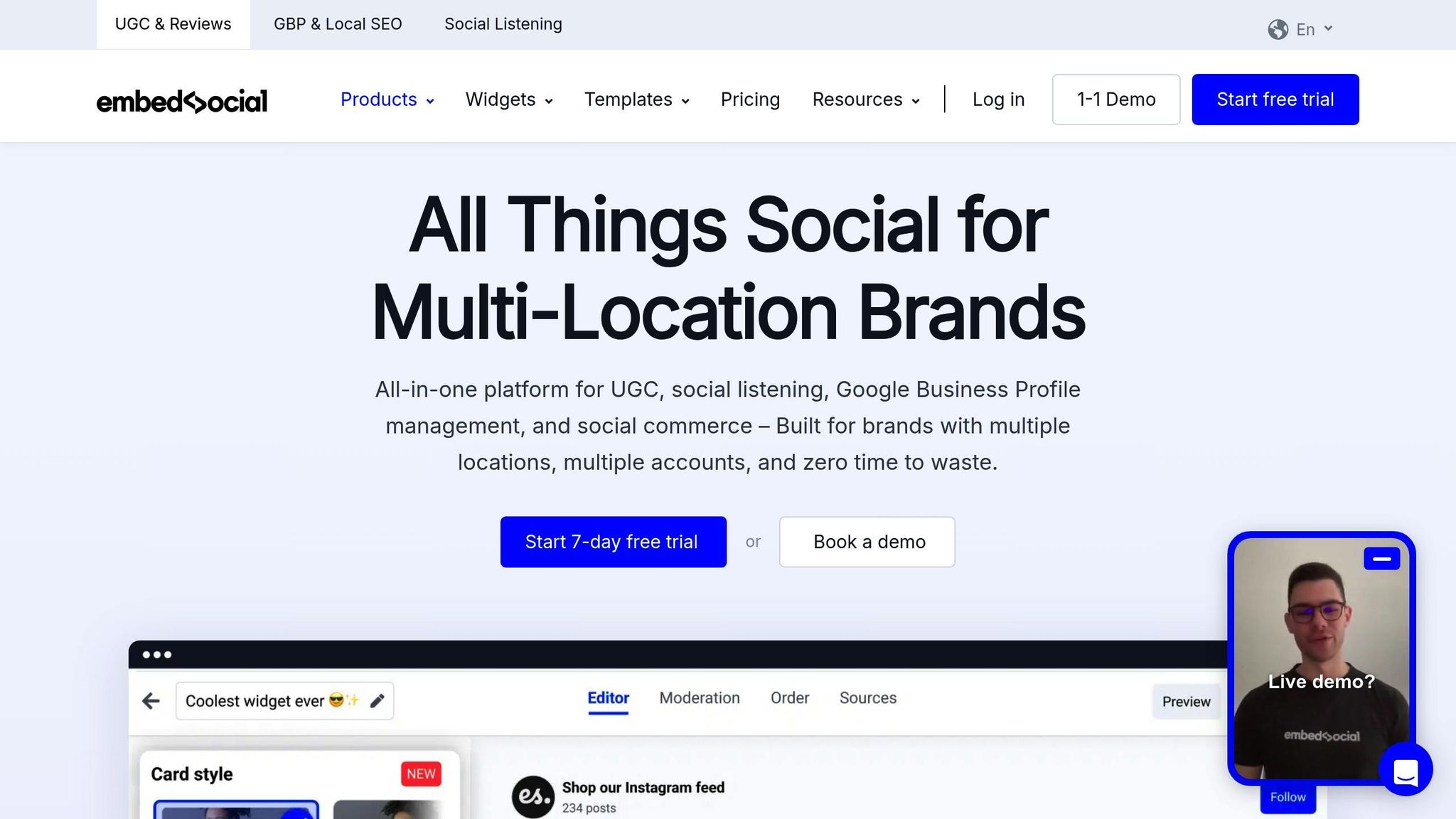Select the GBP & Local SEO tab
The width and height of the screenshot is (1456, 819).
click(338, 24)
